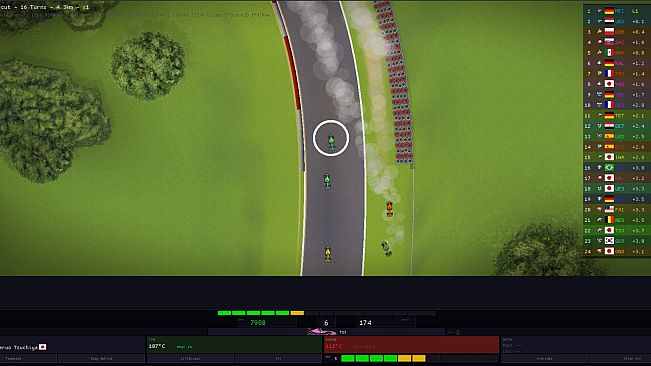Click the Polish flag in position 3 row
Image resolution: width=651 pixels, height=366 pixels.
(609, 32)
